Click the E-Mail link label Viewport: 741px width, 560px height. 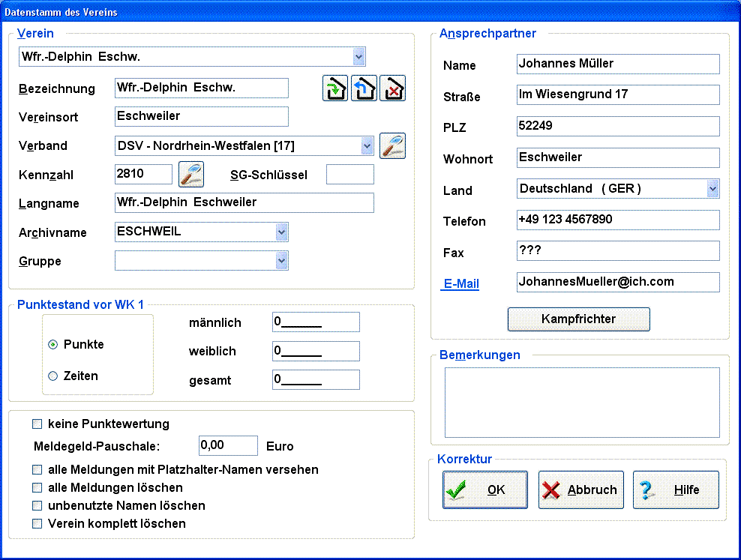tap(461, 284)
